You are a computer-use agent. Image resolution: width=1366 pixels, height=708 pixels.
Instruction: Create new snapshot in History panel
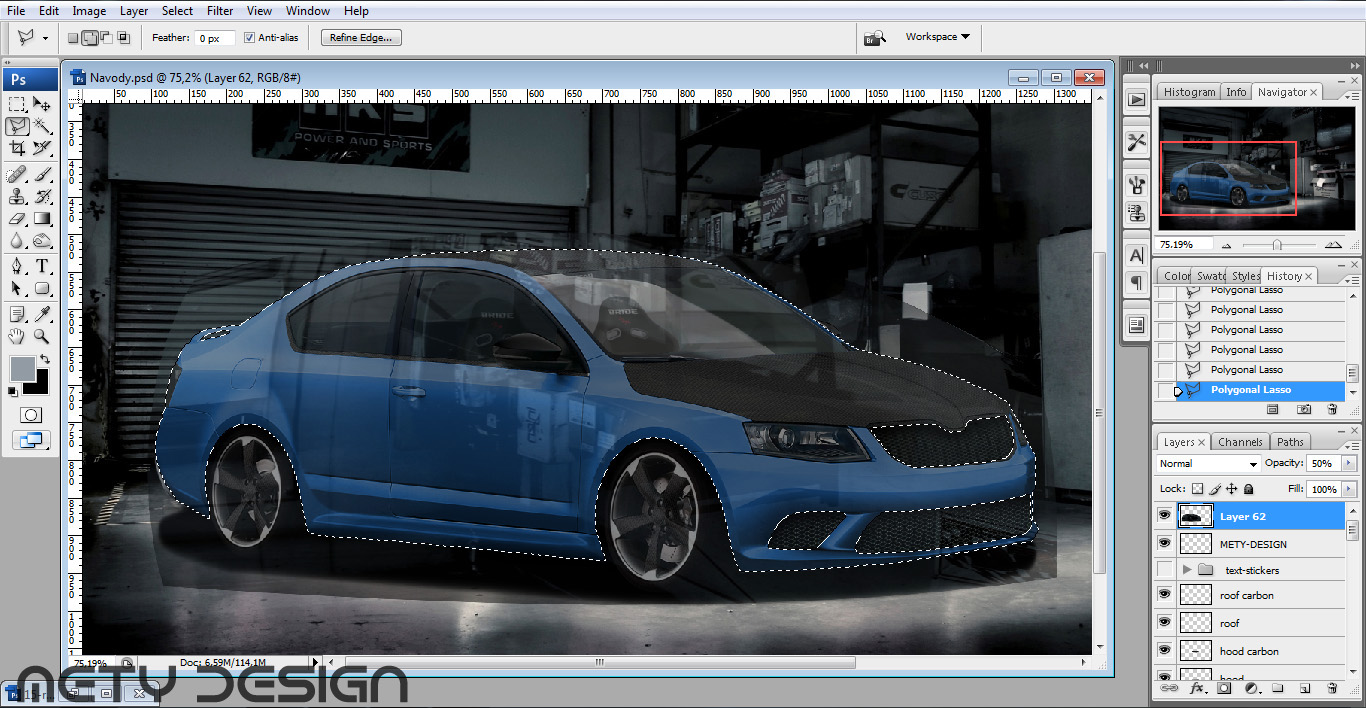click(x=1304, y=409)
